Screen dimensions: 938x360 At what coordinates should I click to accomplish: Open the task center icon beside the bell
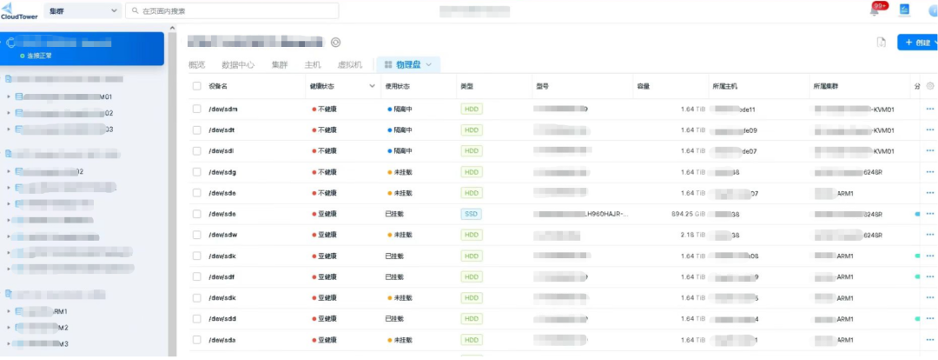904,10
